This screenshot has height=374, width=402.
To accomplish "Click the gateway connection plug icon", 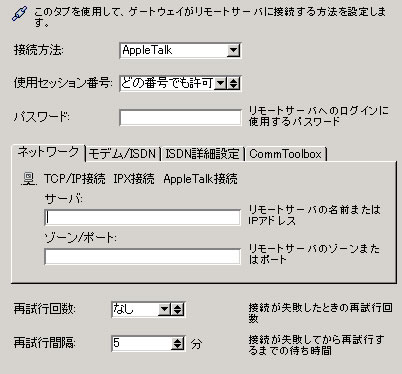I will 20,14.
